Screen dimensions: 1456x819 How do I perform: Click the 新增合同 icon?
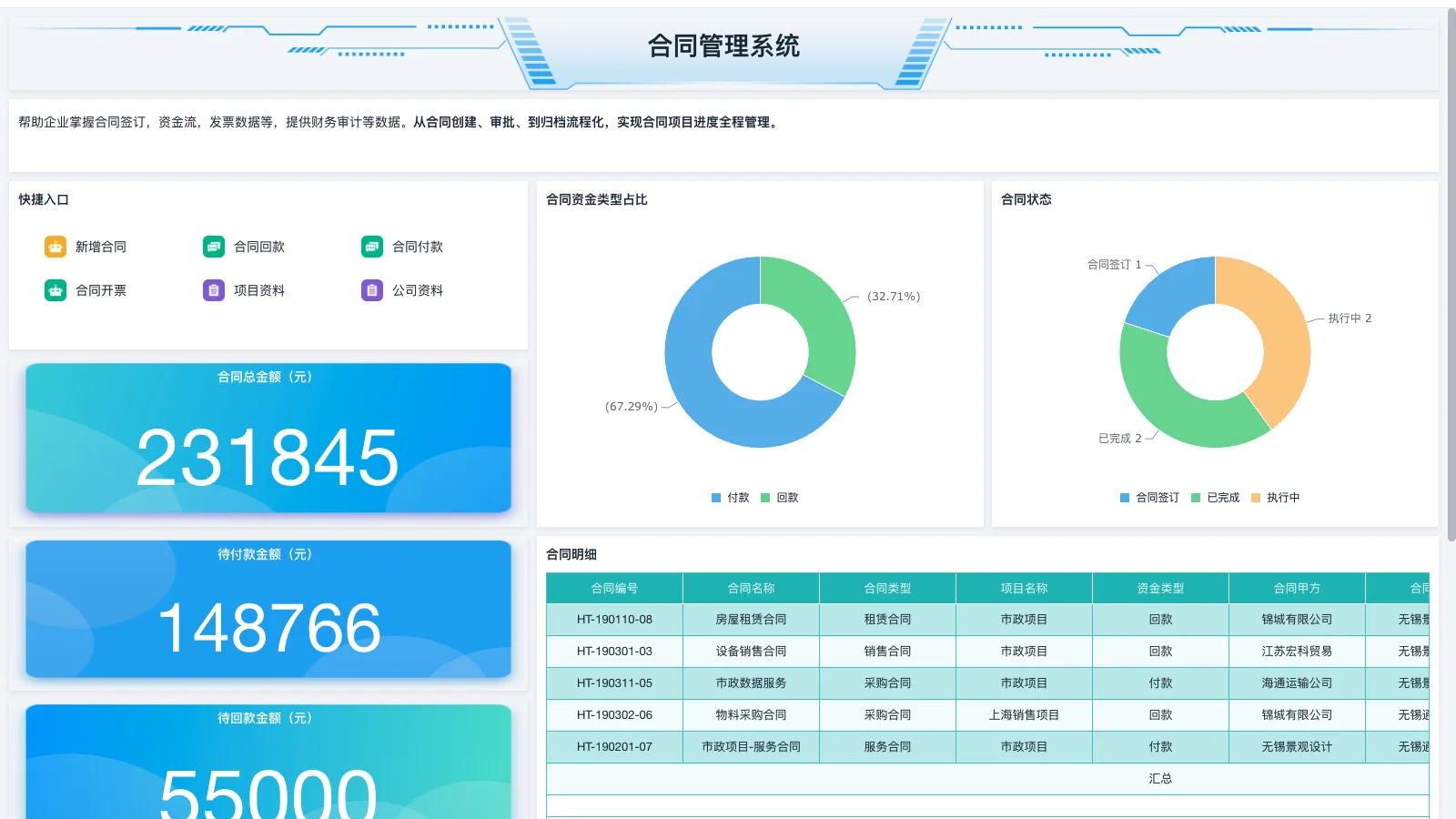tap(56, 246)
